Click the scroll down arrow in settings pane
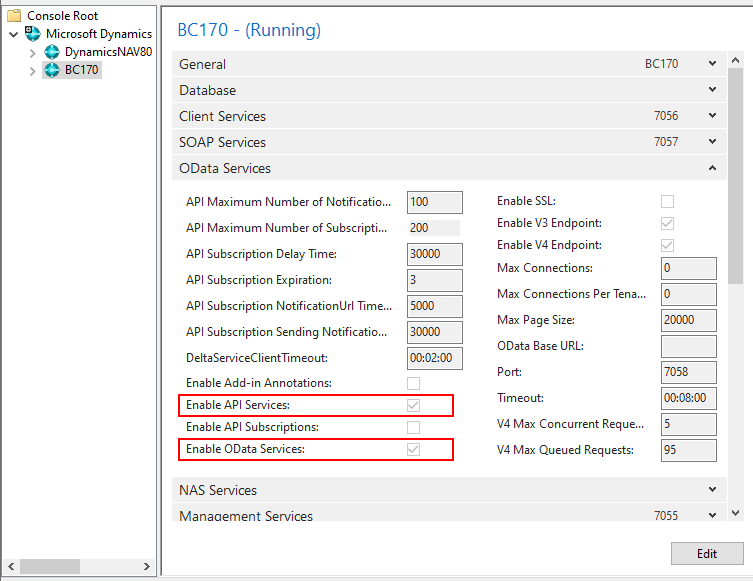Viewport: 753px width, 581px height. [x=737, y=512]
